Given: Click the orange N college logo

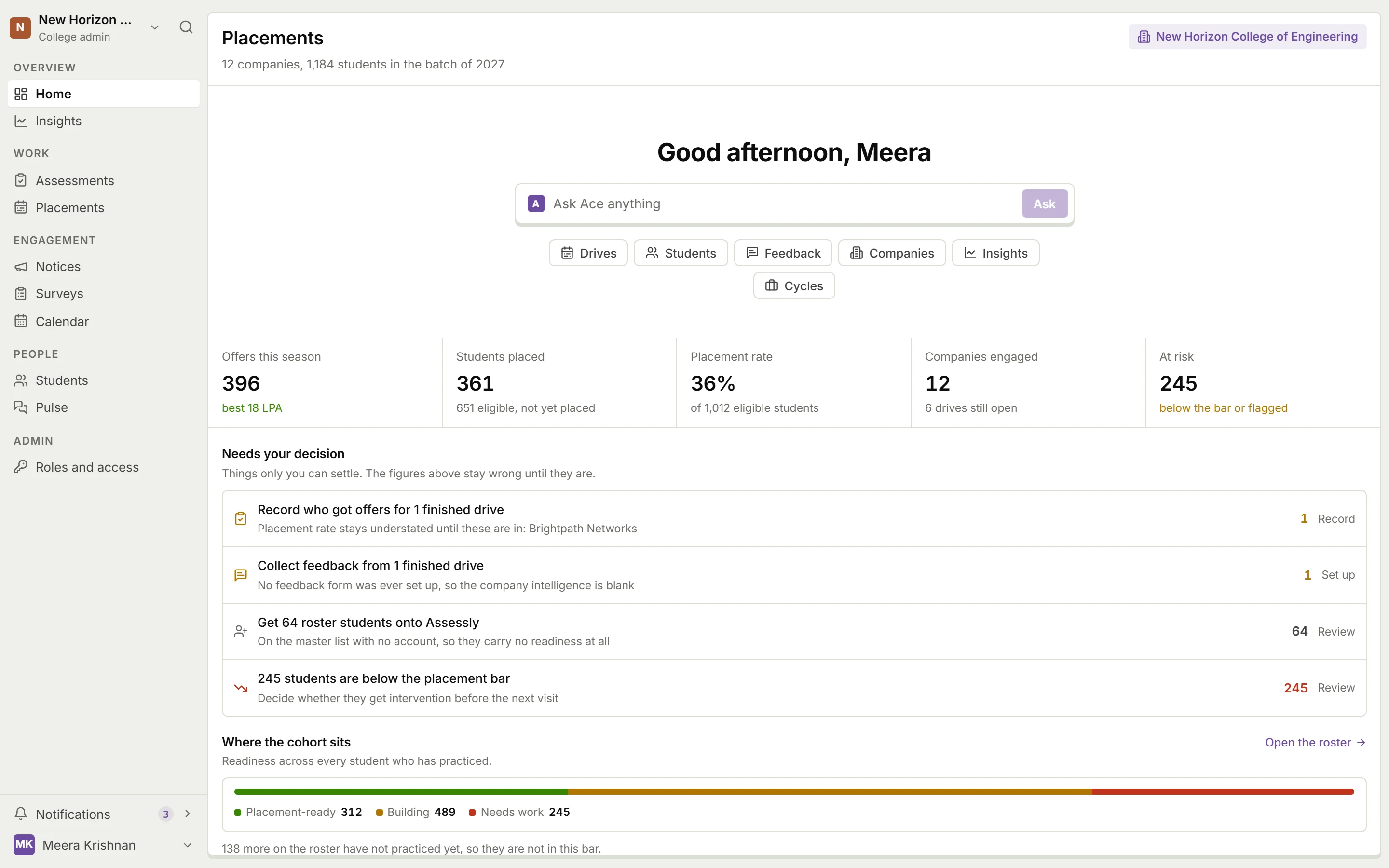Looking at the screenshot, I should click(x=20, y=27).
